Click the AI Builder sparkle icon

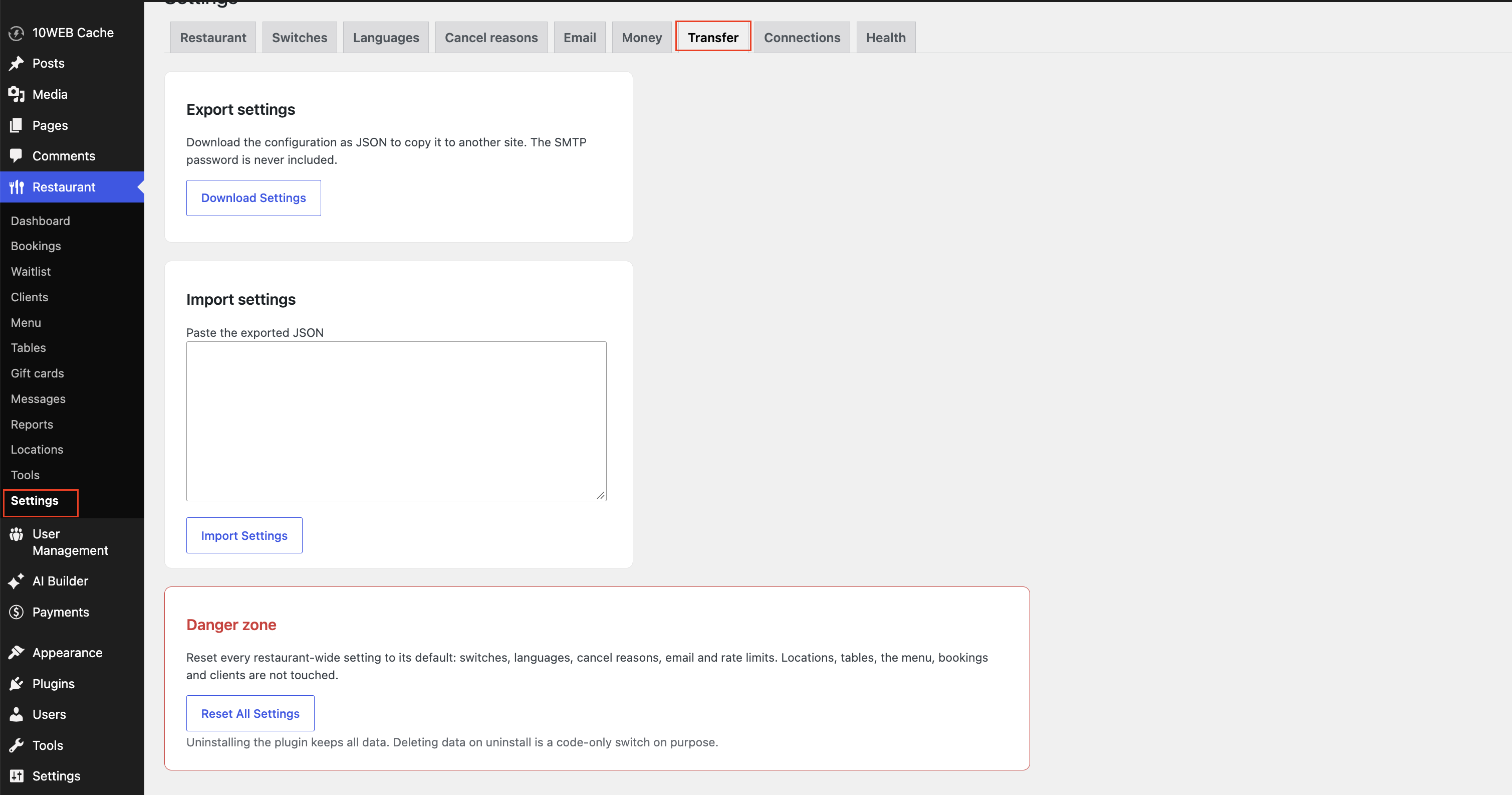pos(17,581)
